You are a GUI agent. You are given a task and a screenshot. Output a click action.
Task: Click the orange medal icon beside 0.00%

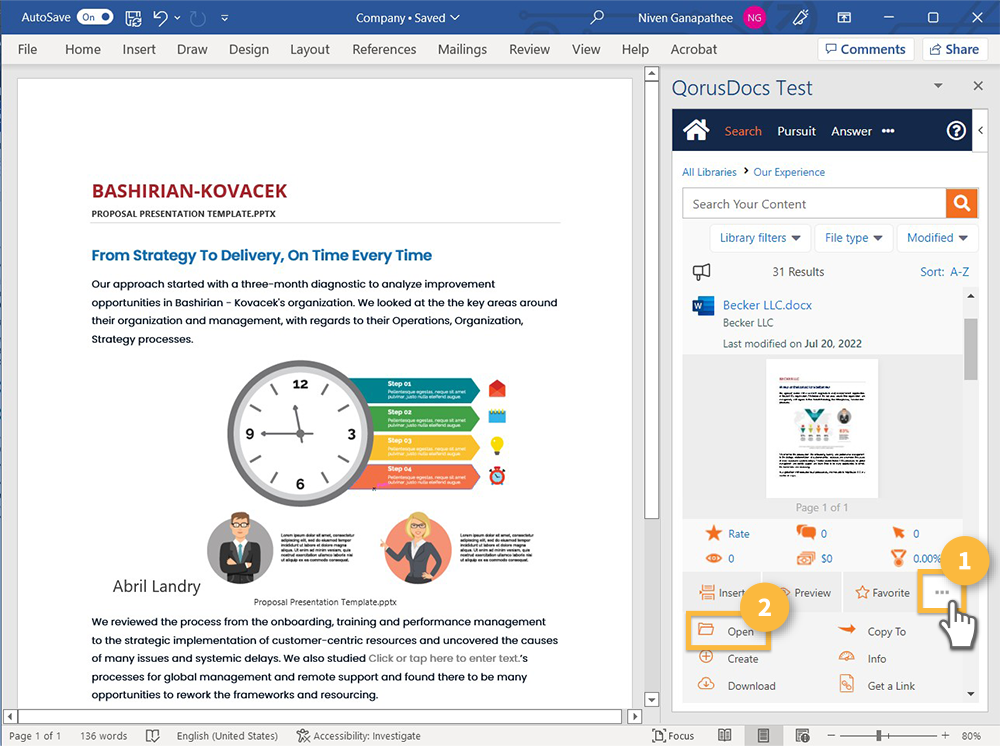coord(898,559)
